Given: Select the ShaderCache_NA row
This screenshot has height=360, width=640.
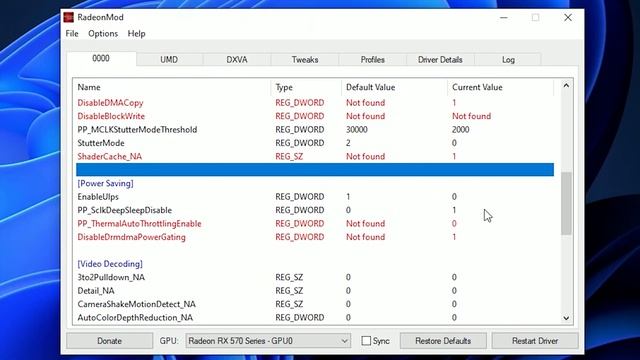Looking at the screenshot, I should [x=315, y=157].
